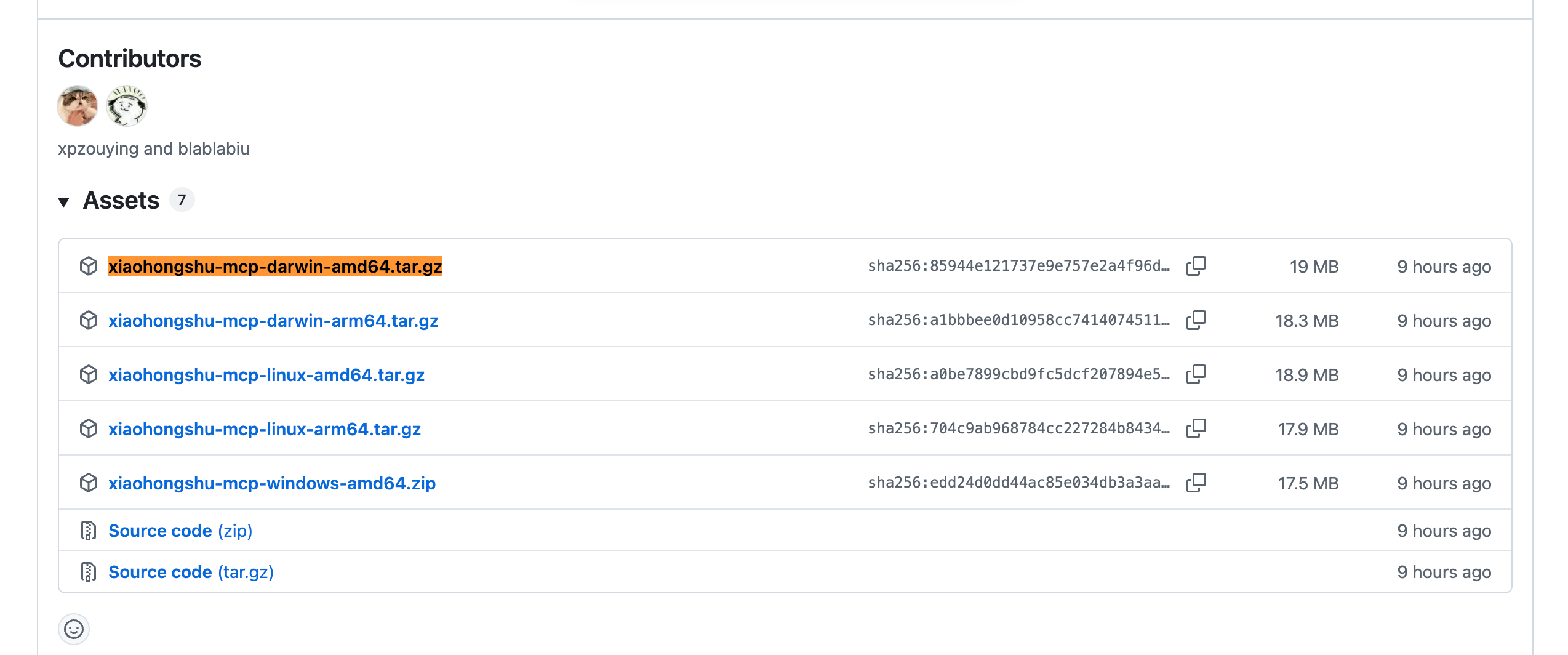The width and height of the screenshot is (1568, 655).
Task: Open xpzouying's contributor avatar
Action: (78, 106)
